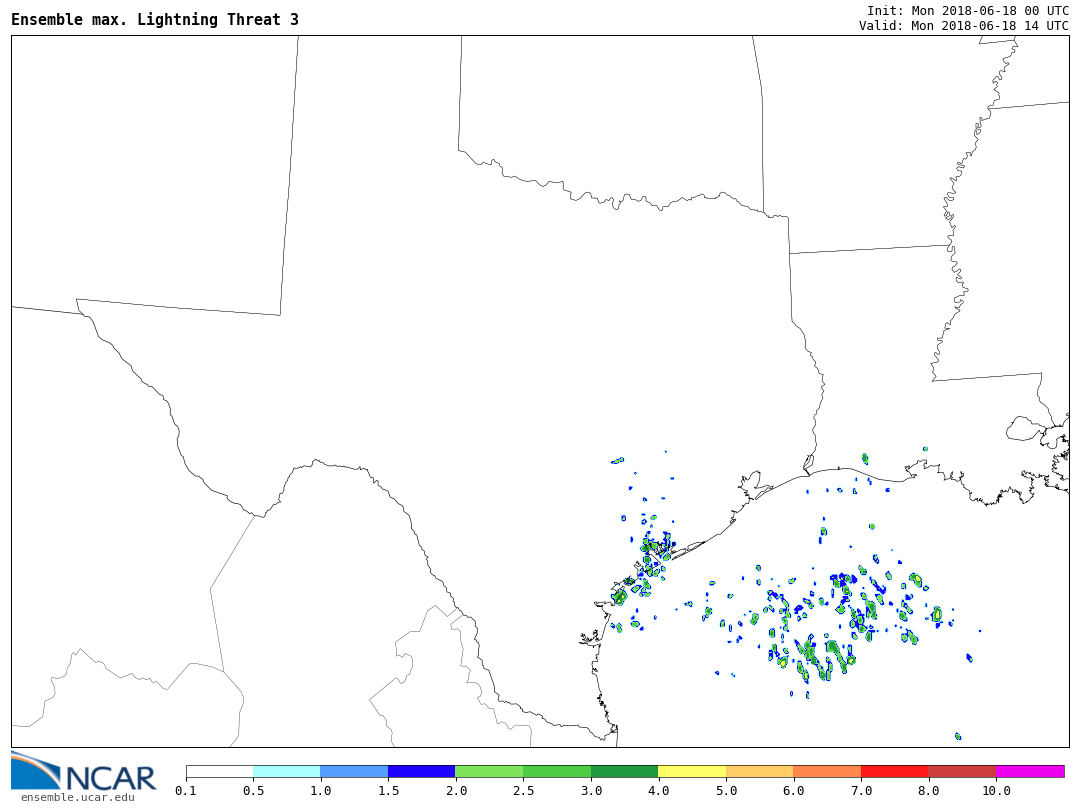Screen dimensions: 1080x810
Task: Click the '5.0' tick label on the legend
Action: click(x=726, y=791)
